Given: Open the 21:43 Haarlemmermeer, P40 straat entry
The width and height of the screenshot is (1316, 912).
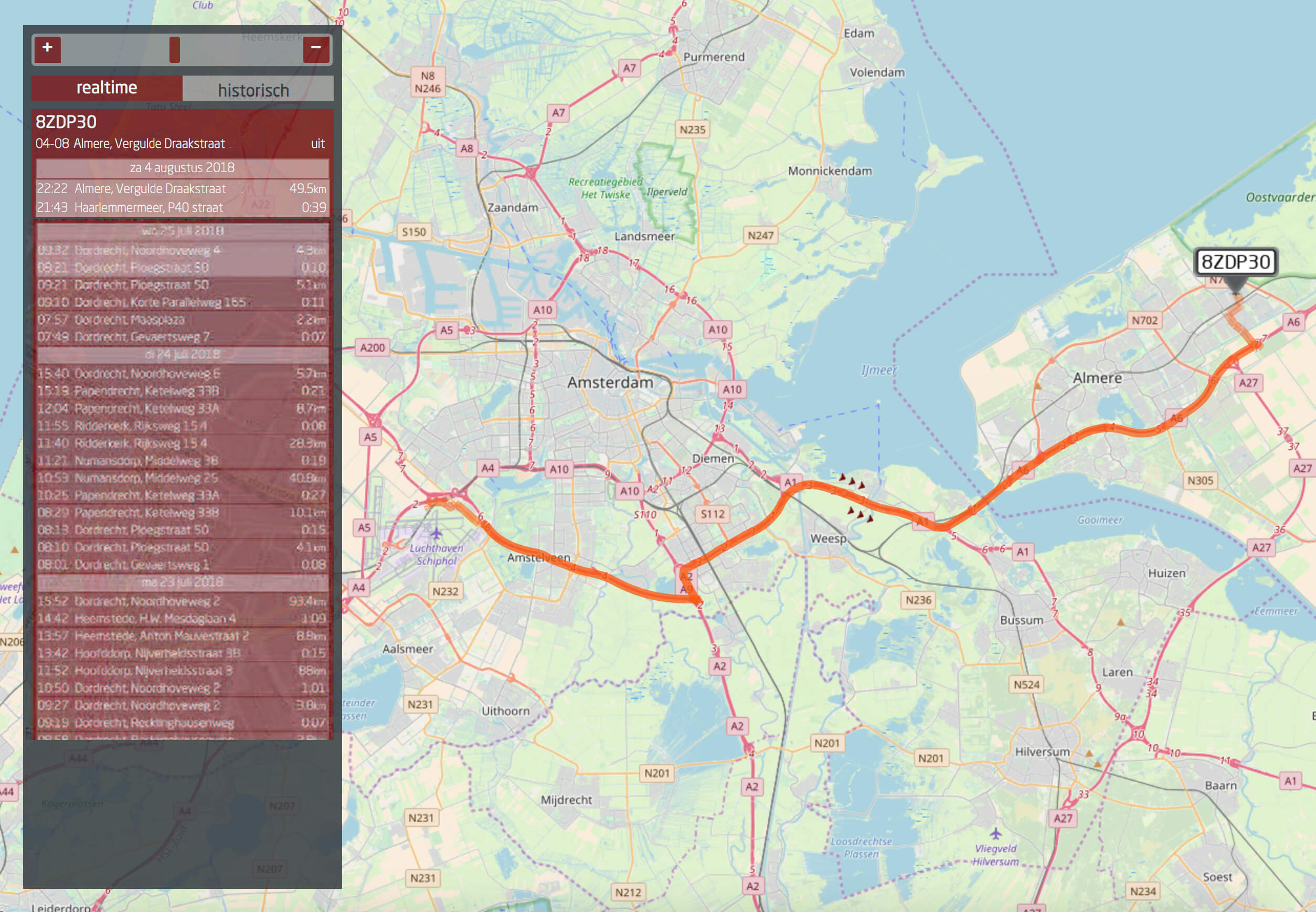Looking at the screenshot, I should pos(182,207).
